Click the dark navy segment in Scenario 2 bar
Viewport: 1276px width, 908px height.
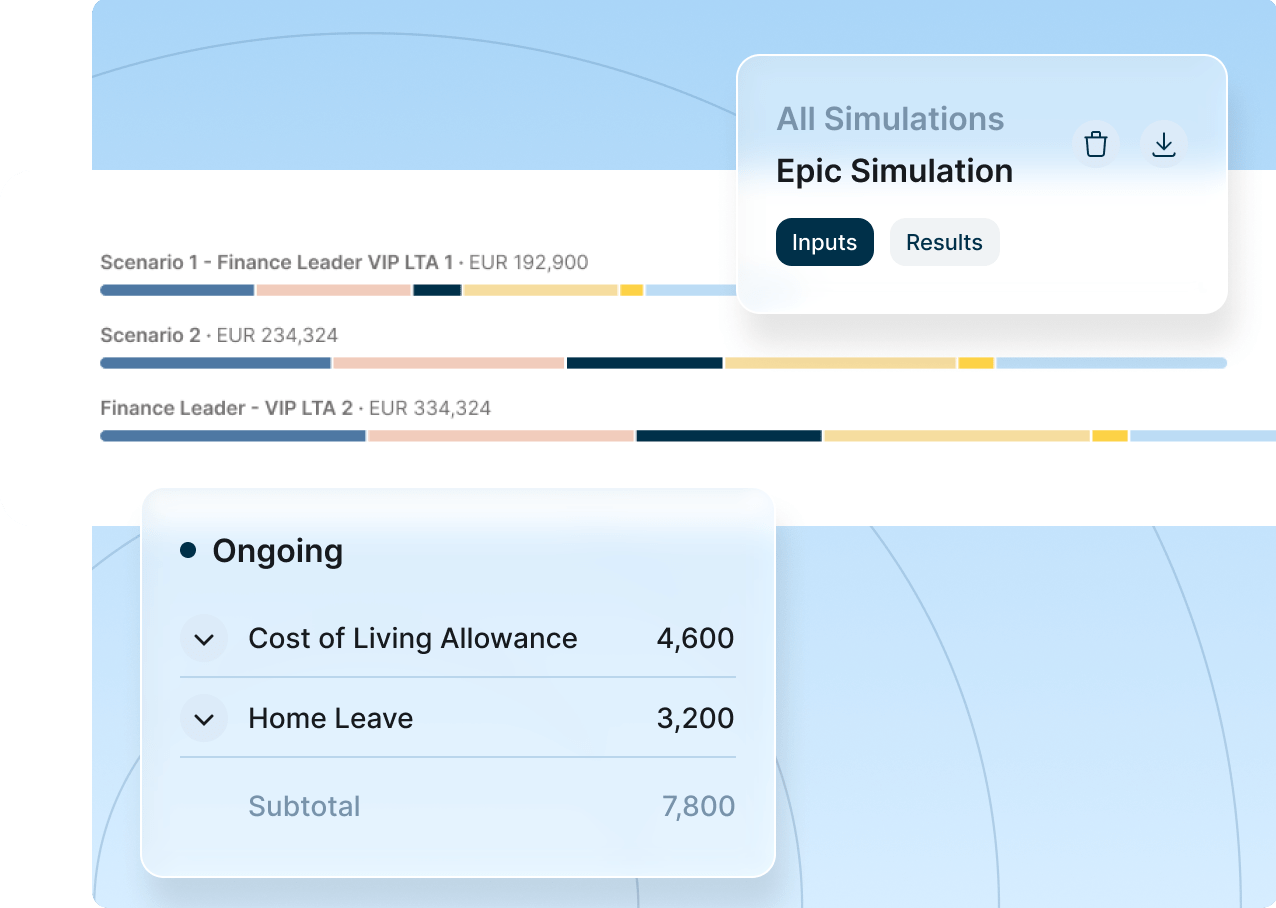pyautogui.click(x=644, y=363)
